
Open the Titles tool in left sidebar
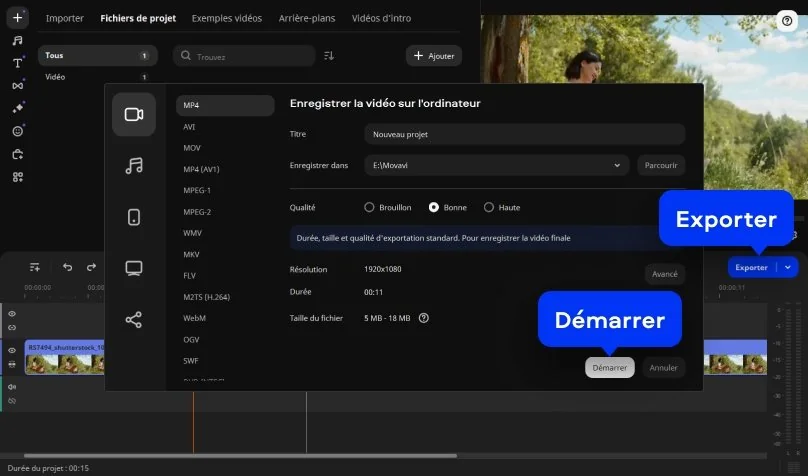tap(18, 62)
